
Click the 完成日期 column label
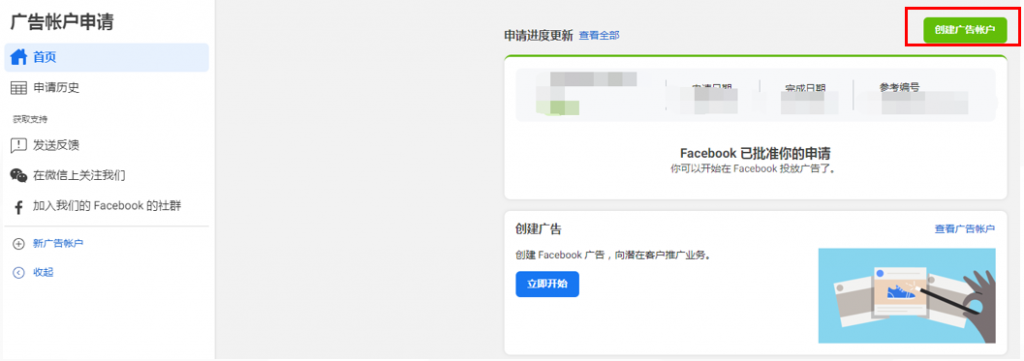(805, 87)
